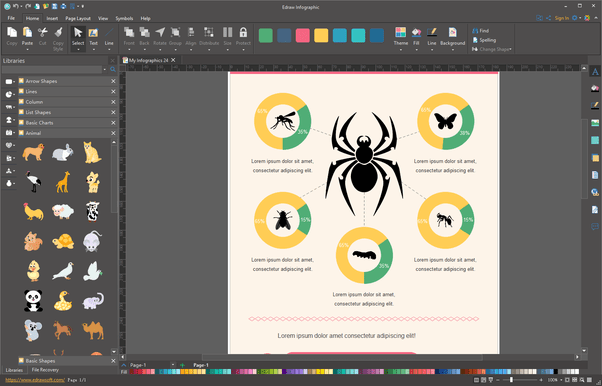Apply the pink theme color swatch
Viewport: 602px width, 386px height.
pyautogui.click(x=303, y=35)
